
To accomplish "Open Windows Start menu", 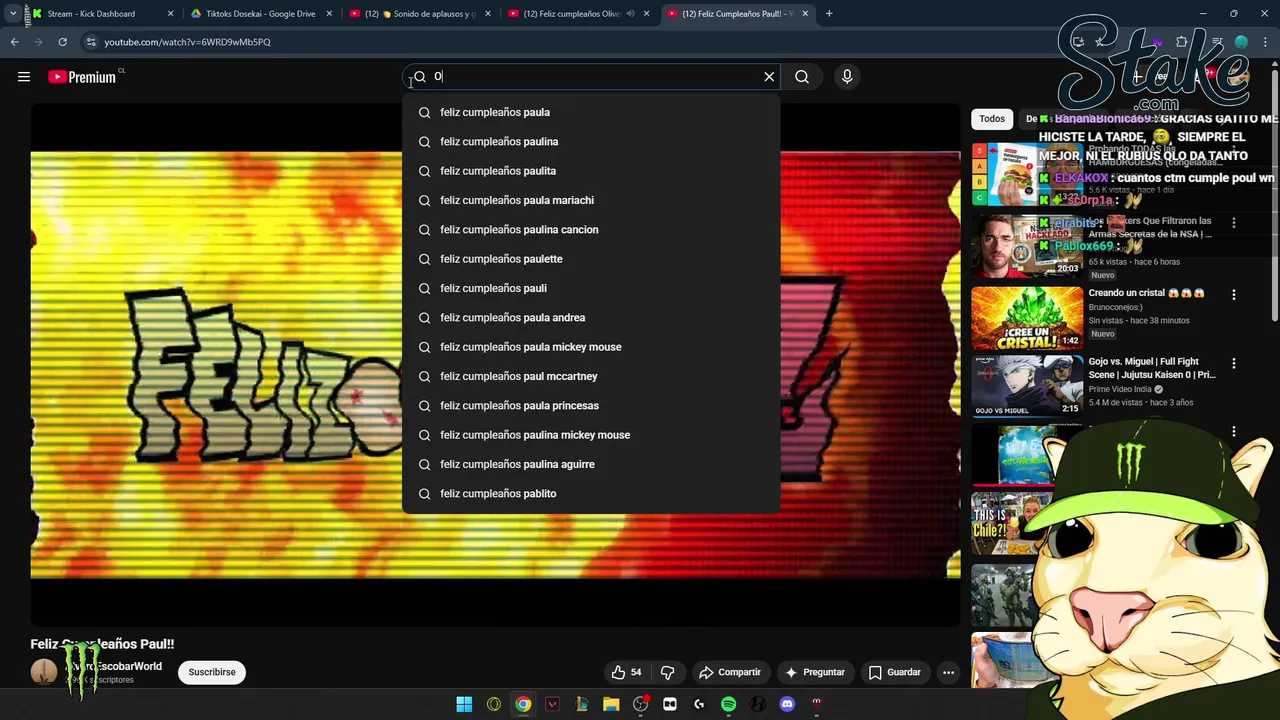I will pyautogui.click(x=464, y=704).
